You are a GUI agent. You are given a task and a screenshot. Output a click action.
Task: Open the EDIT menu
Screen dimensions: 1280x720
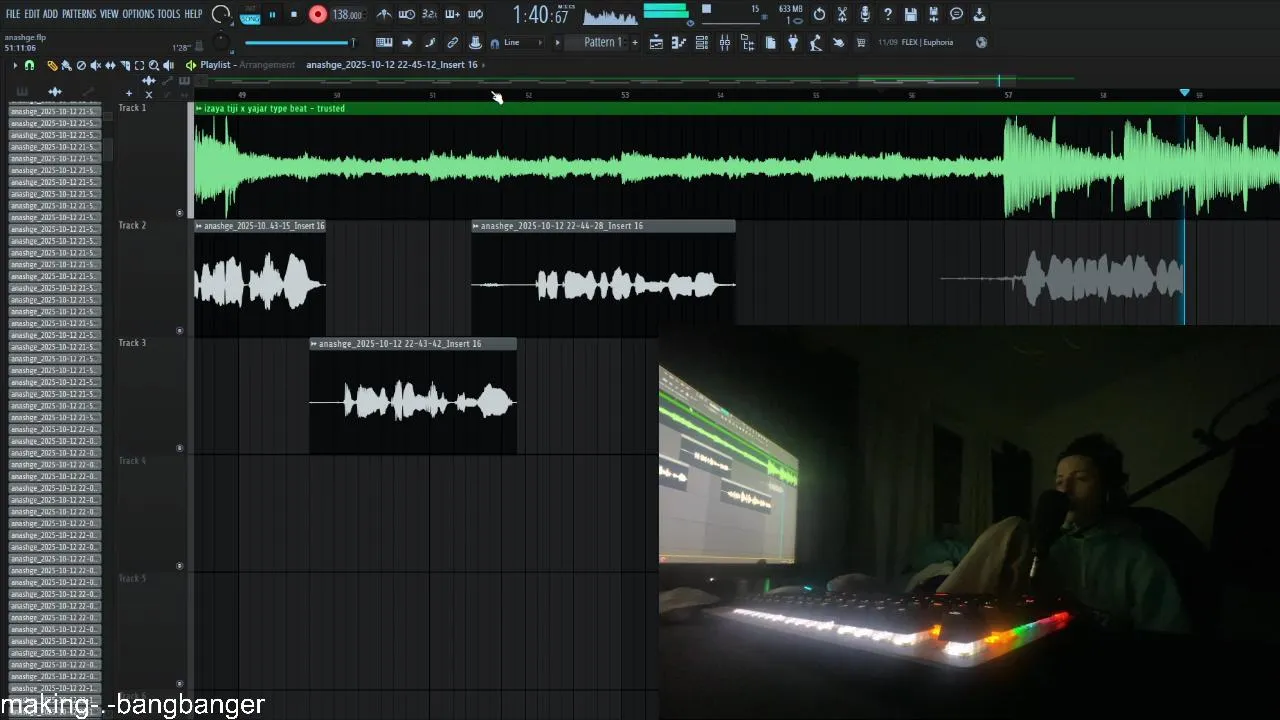coord(32,14)
